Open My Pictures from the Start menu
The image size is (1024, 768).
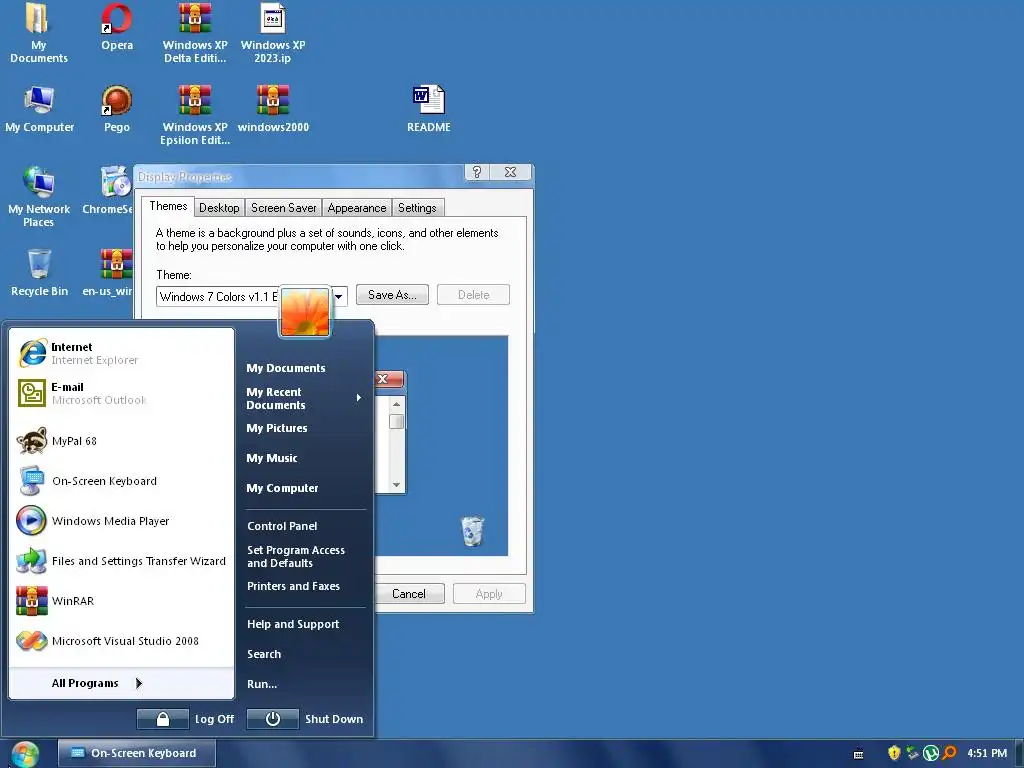(276, 428)
